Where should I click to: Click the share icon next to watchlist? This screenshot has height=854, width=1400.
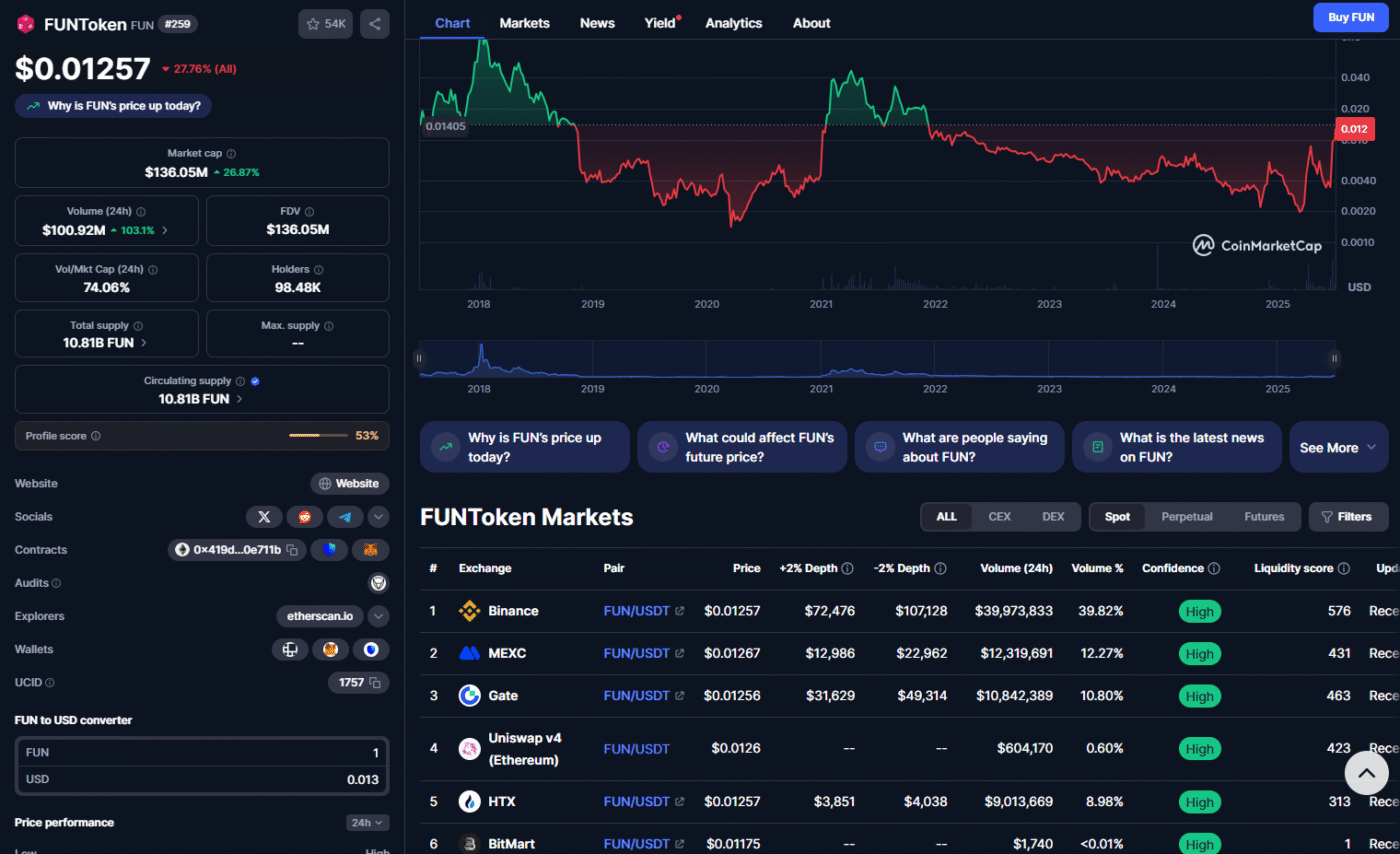[375, 24]
